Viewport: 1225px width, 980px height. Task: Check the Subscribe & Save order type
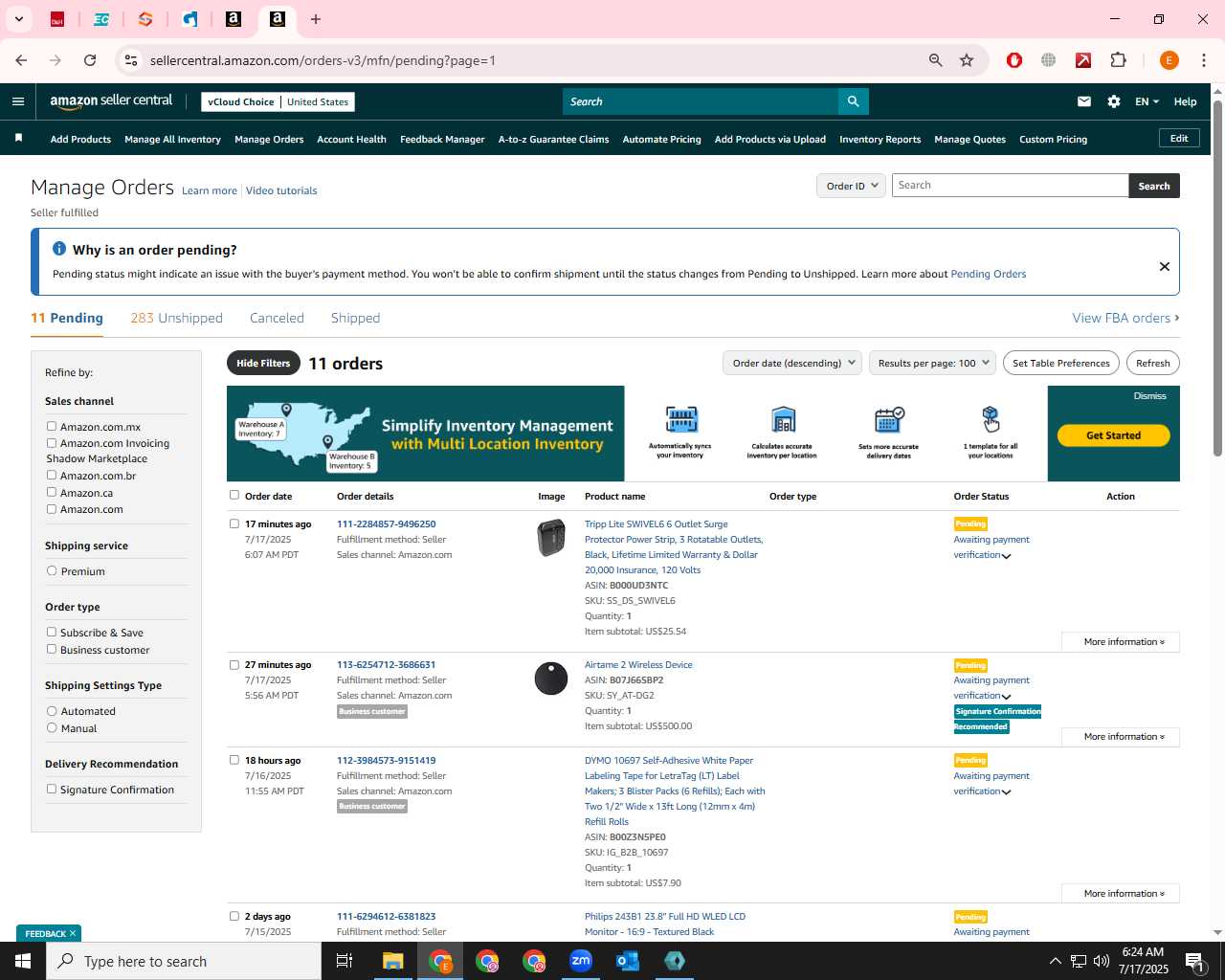point(52,633)
